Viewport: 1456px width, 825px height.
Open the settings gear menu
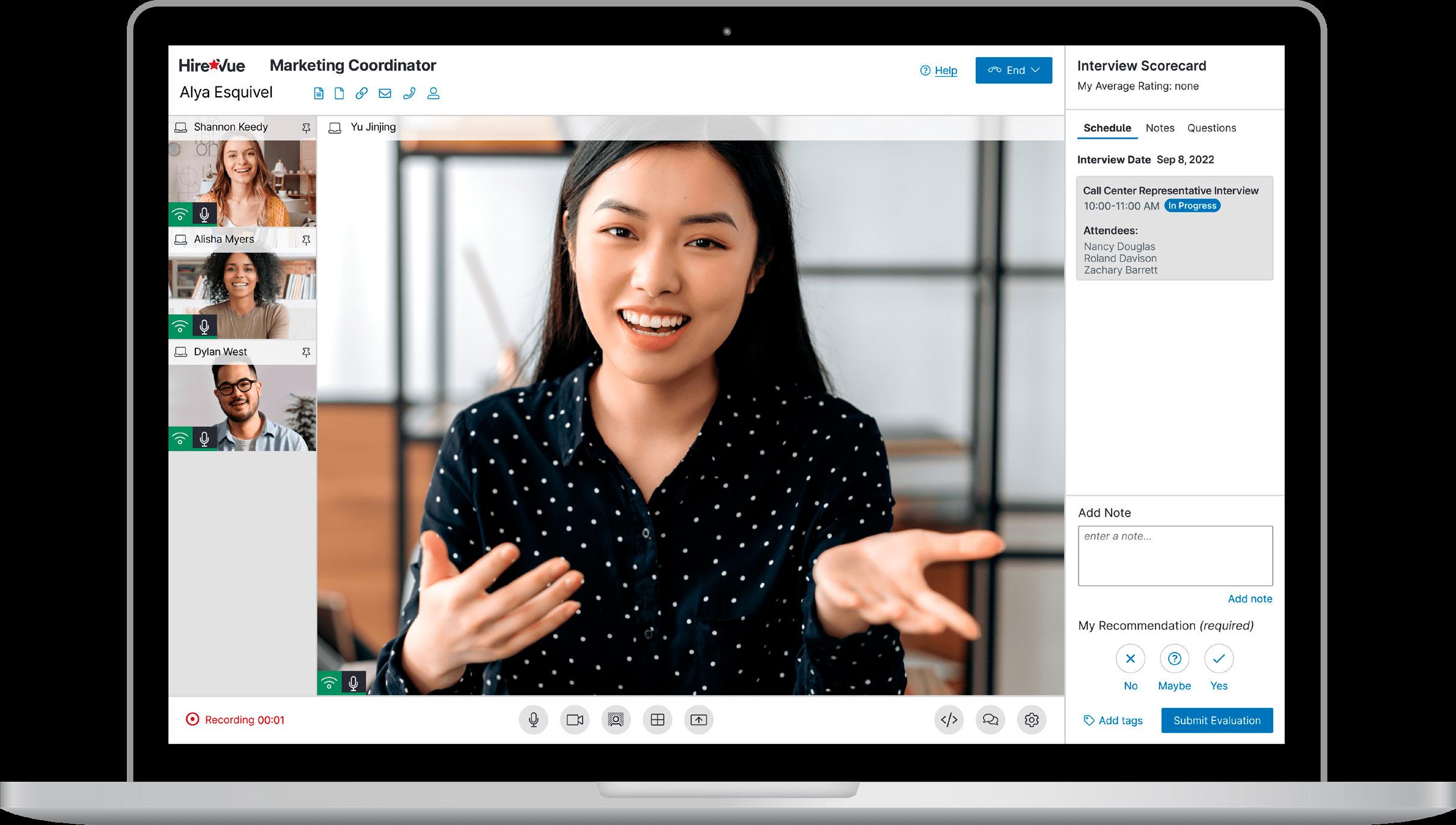pos(1032,719)
